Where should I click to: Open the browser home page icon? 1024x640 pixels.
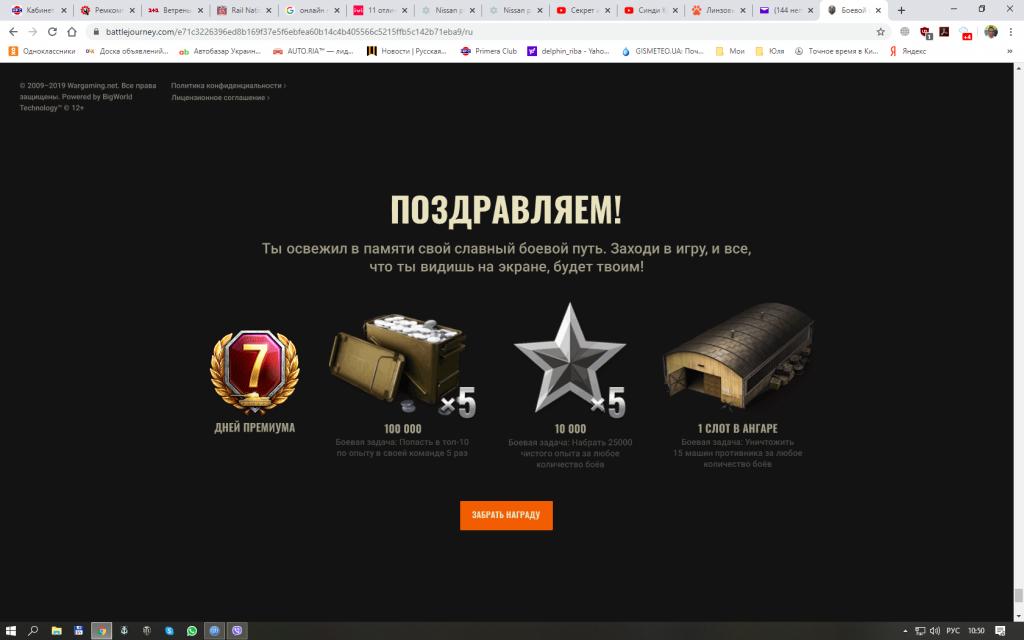[x=72, y=31]
